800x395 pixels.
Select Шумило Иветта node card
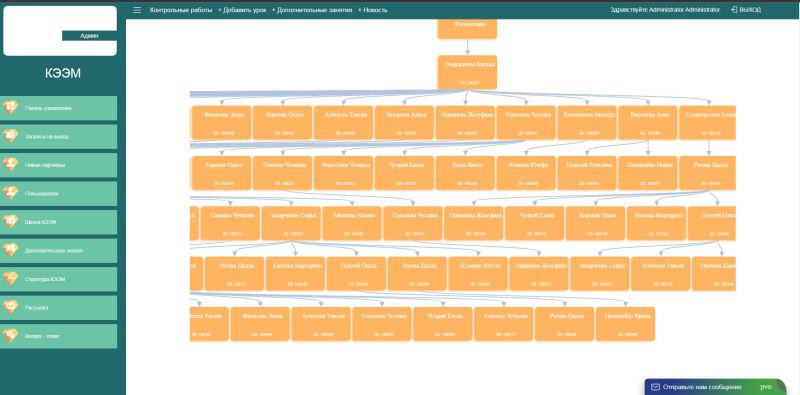tap(478, 274)
